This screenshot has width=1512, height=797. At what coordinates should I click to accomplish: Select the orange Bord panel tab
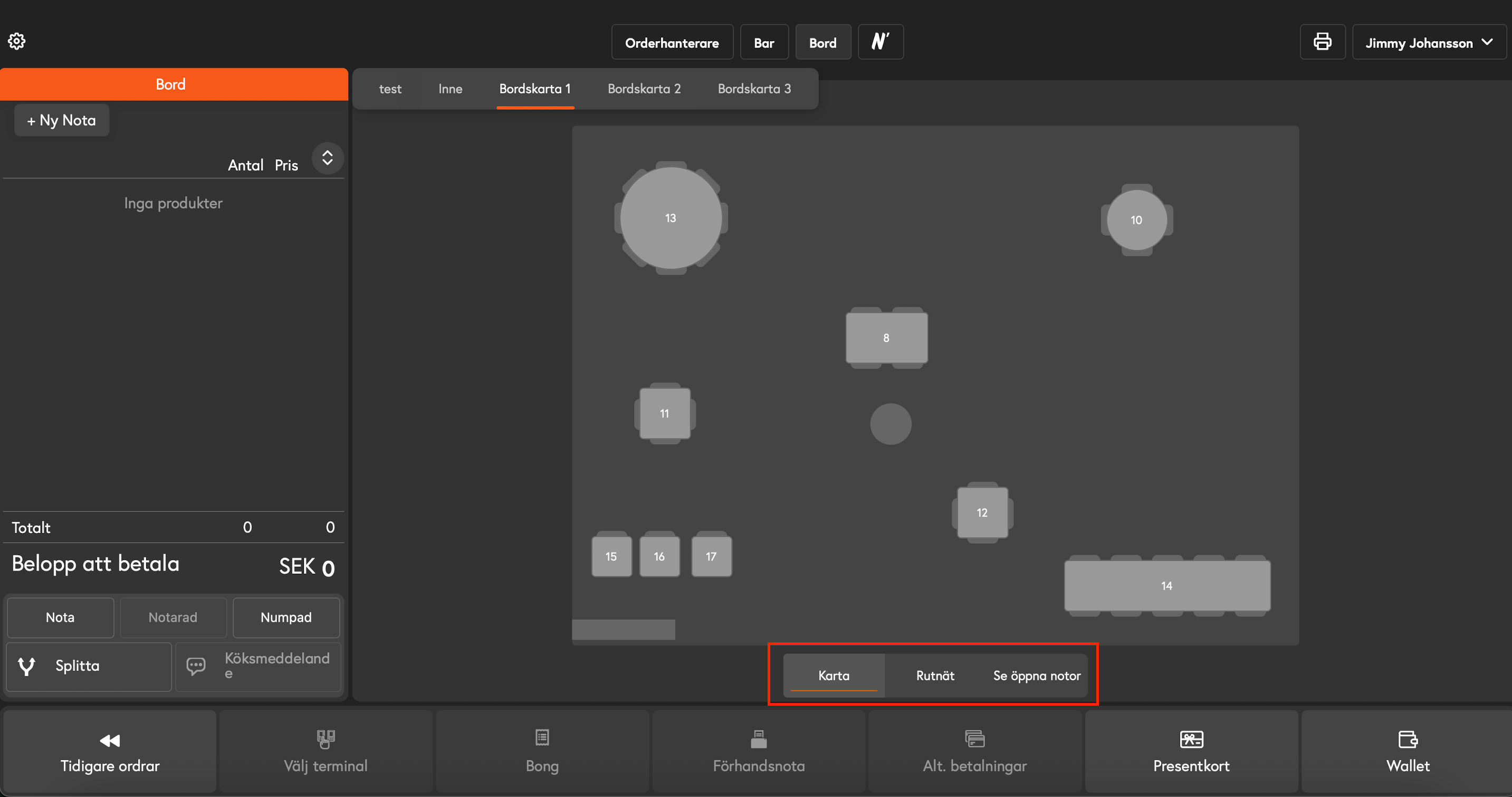[x=174, y=84]
